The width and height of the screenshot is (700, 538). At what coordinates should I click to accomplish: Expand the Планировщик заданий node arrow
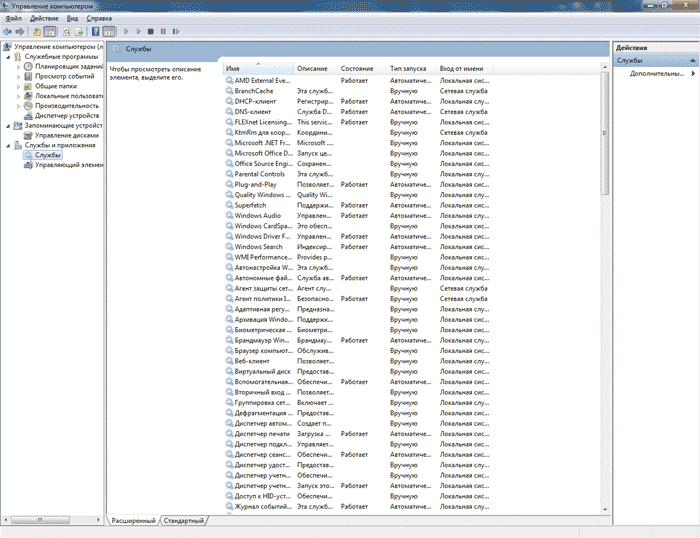click(18, 67)
